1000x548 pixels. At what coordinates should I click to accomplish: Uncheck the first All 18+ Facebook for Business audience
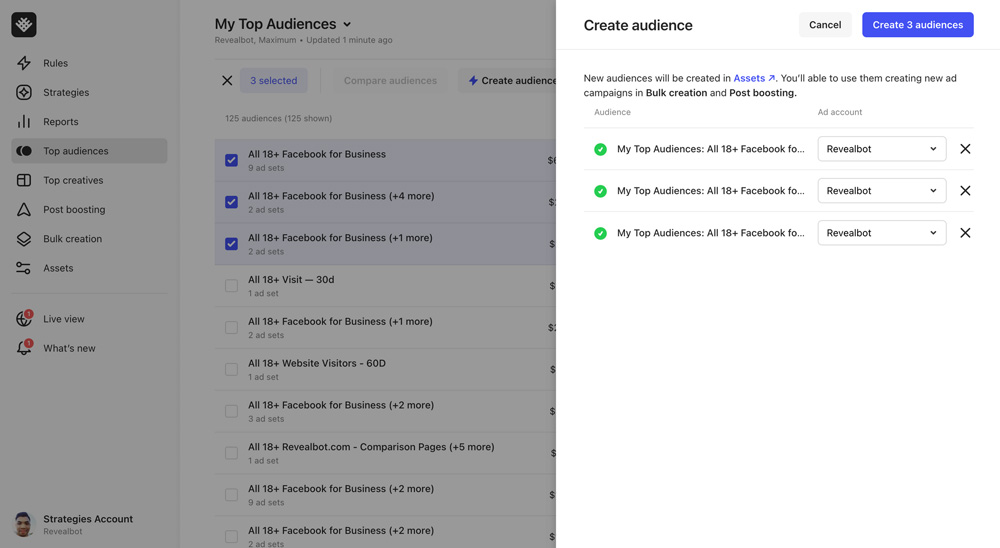(231, 160)
